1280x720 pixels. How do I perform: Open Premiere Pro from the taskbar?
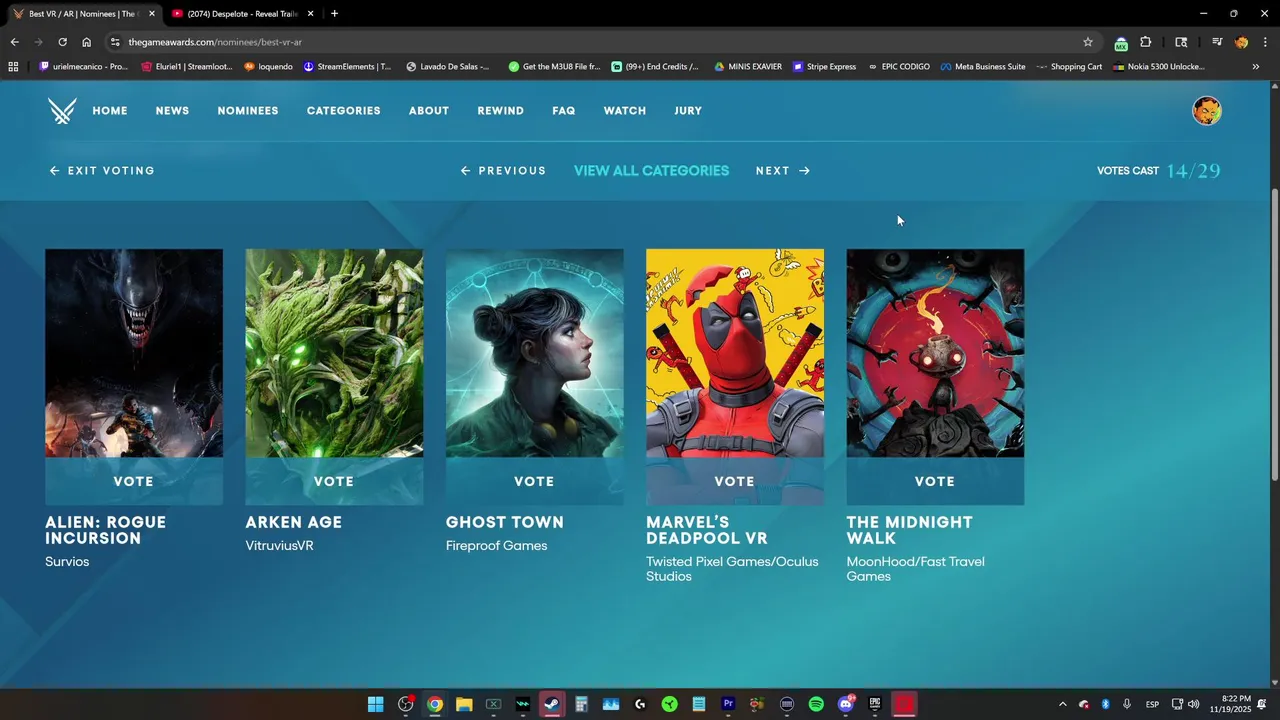pyautogui.click(x=728, y=704)
